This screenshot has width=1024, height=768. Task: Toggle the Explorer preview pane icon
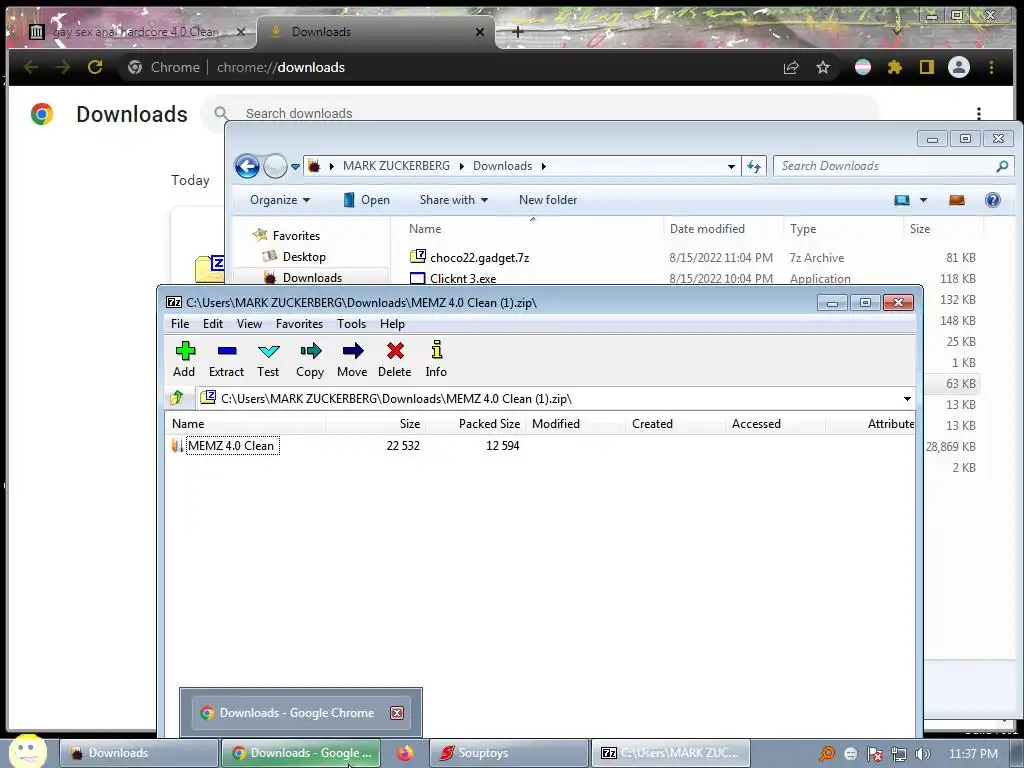coord(957,200)
